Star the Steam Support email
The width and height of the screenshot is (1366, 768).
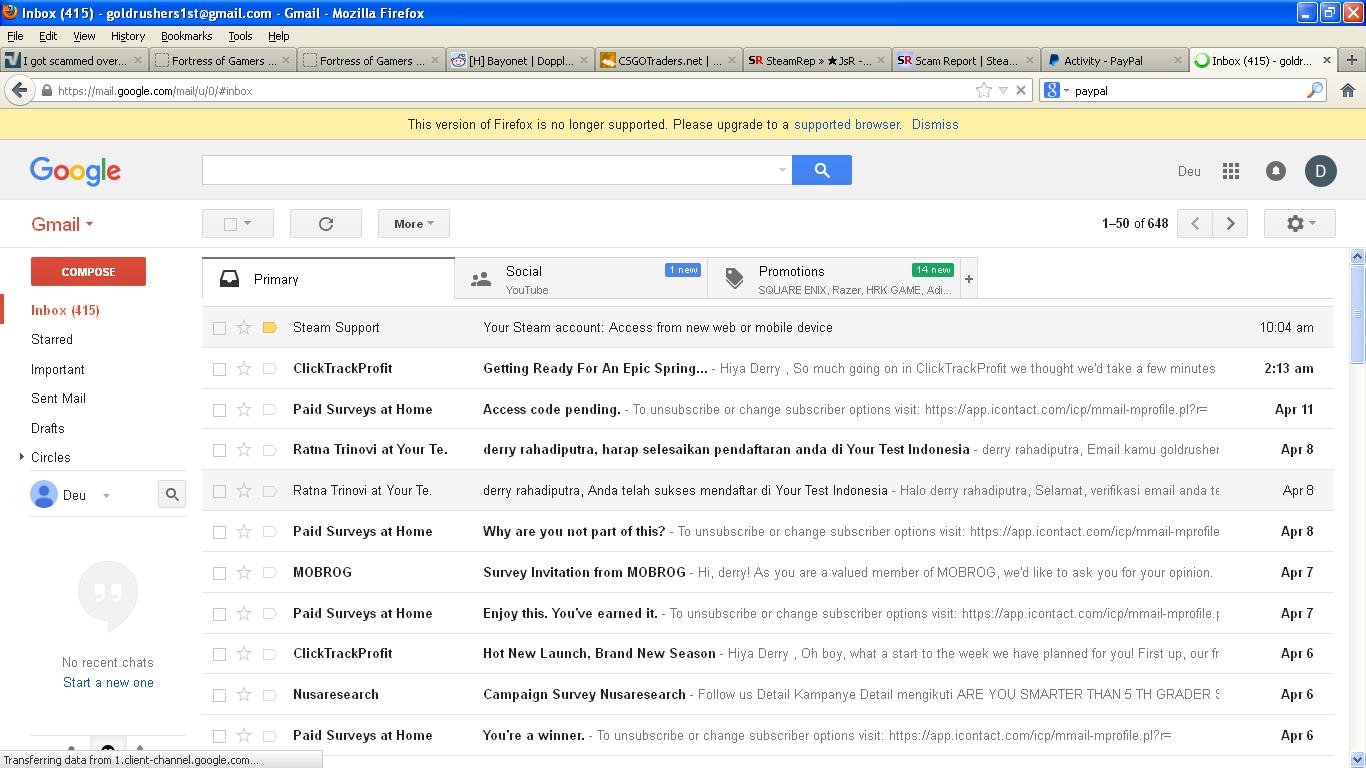[244, 328]
